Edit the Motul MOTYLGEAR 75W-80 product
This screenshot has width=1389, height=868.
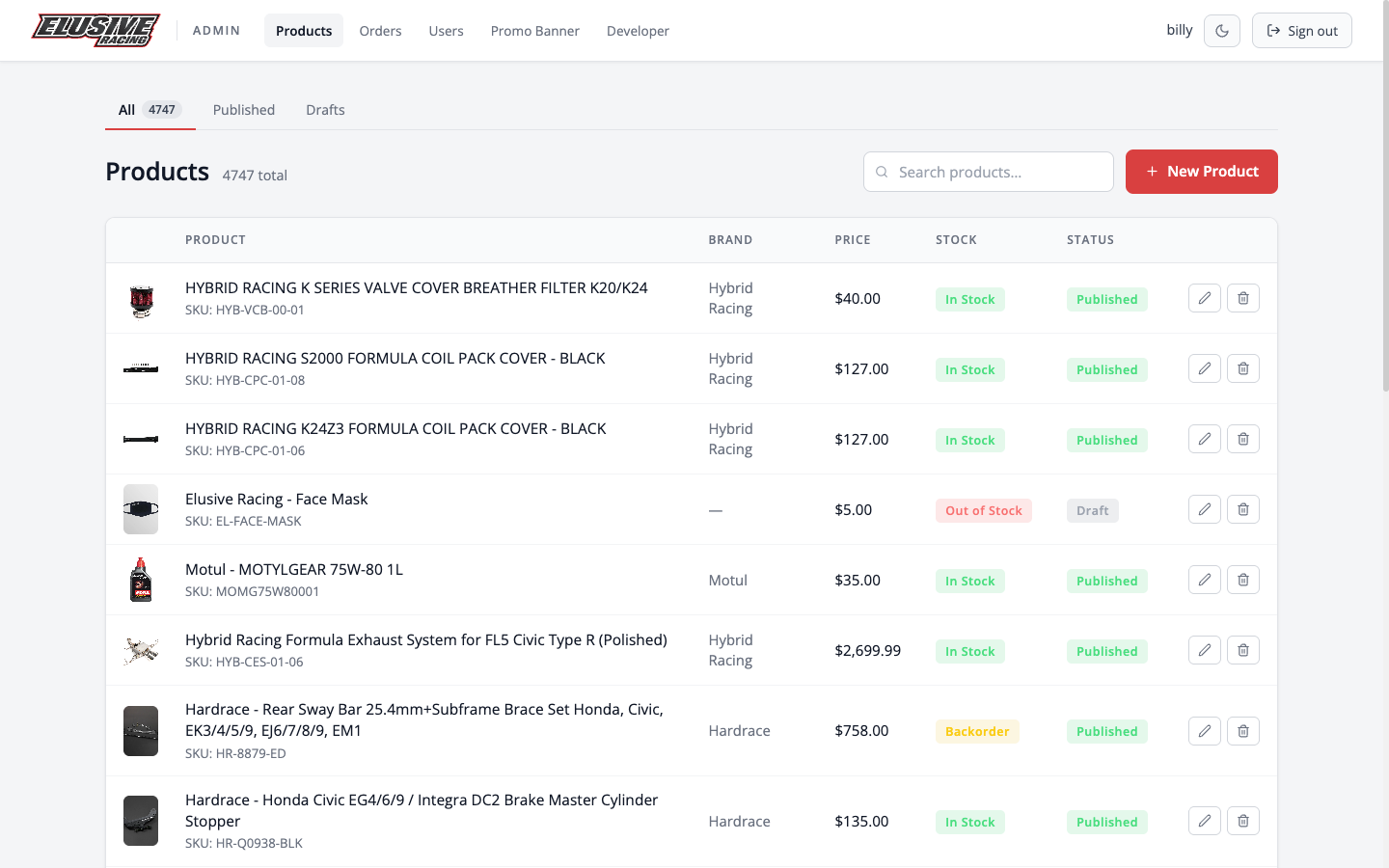click(x=1205, y=580)
